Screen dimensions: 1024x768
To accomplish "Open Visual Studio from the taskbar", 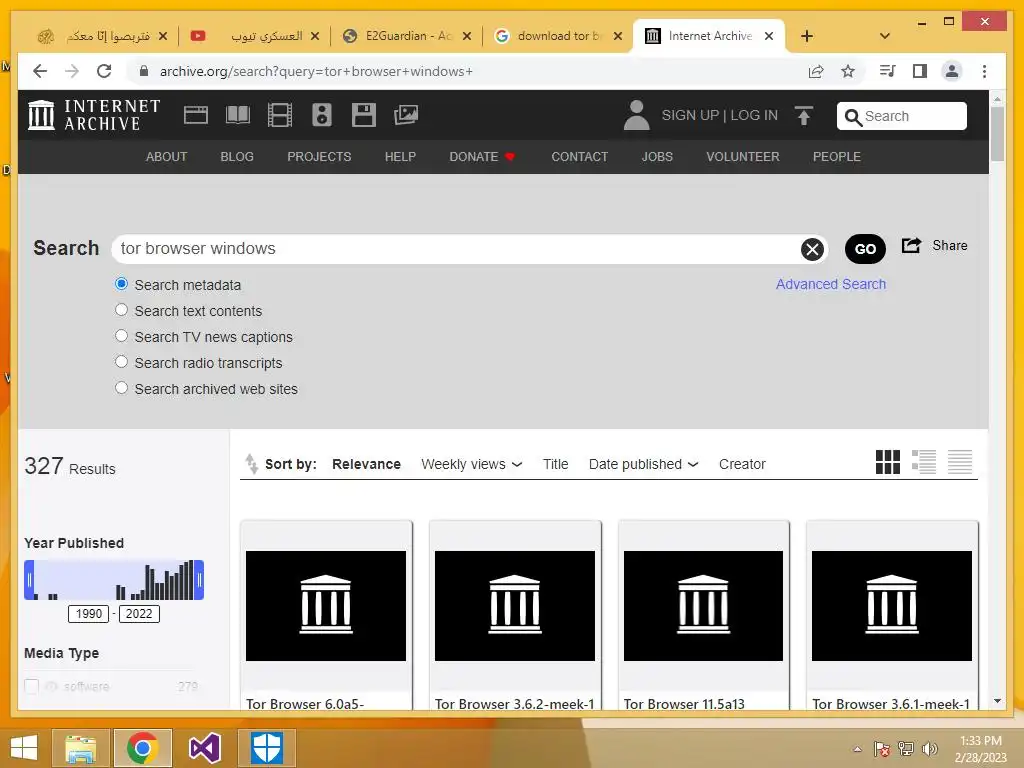I will coord(205,748).
